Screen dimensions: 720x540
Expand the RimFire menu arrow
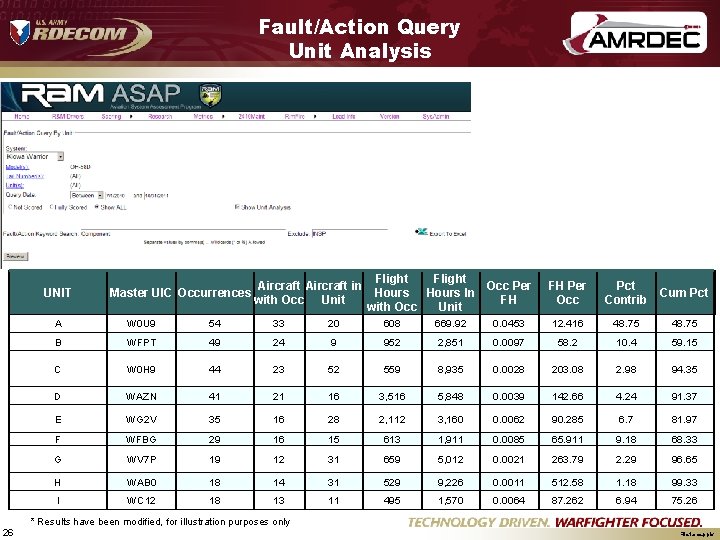[315, 117]
